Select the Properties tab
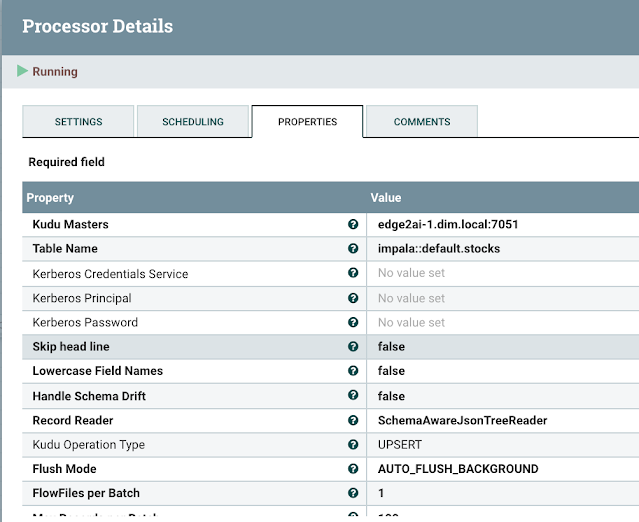639x522 pixels. pos(307,122)
